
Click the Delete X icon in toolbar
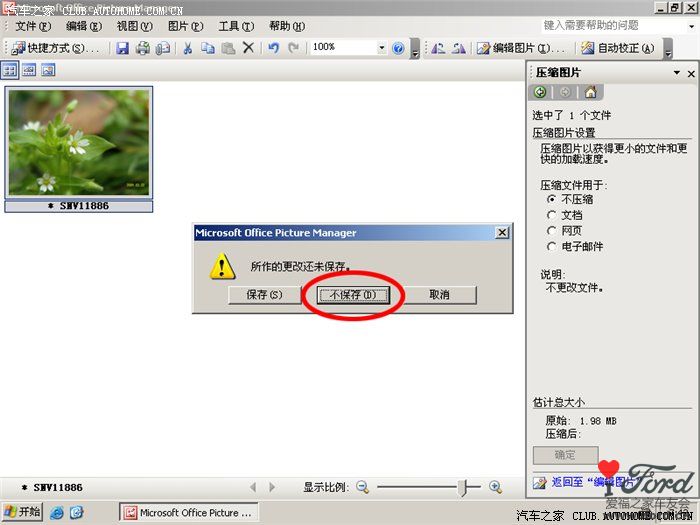(x=249, y=48)
